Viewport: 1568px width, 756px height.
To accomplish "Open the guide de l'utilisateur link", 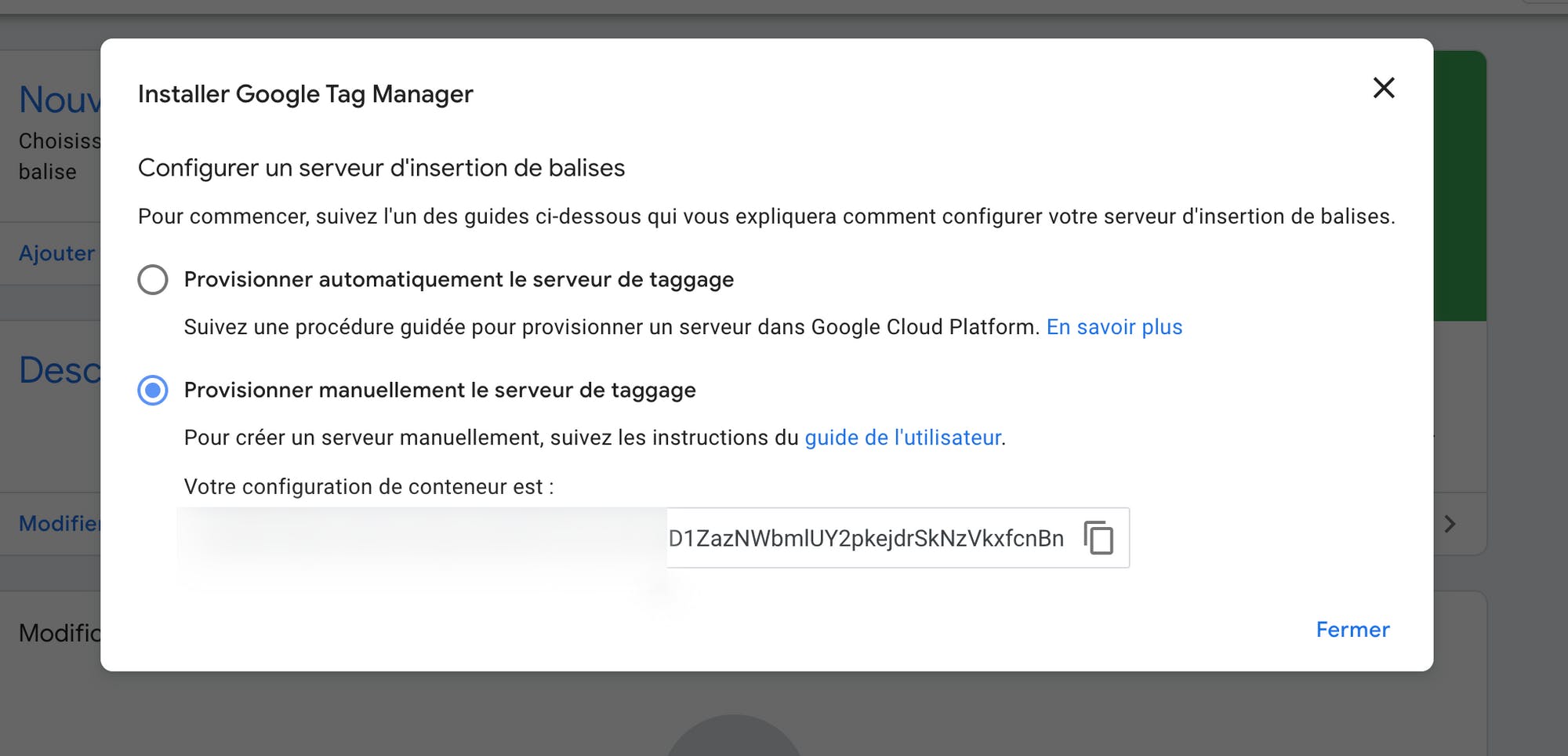I will click(903, 438).
